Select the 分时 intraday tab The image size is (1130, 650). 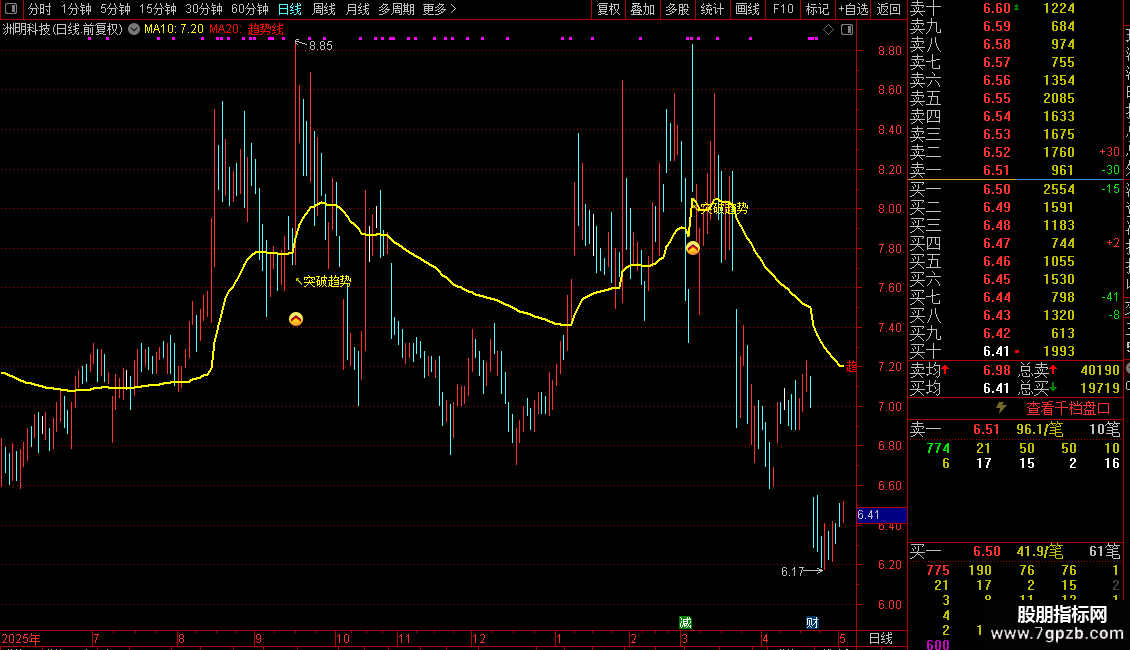pyautogui.click(x=40, y=9)
